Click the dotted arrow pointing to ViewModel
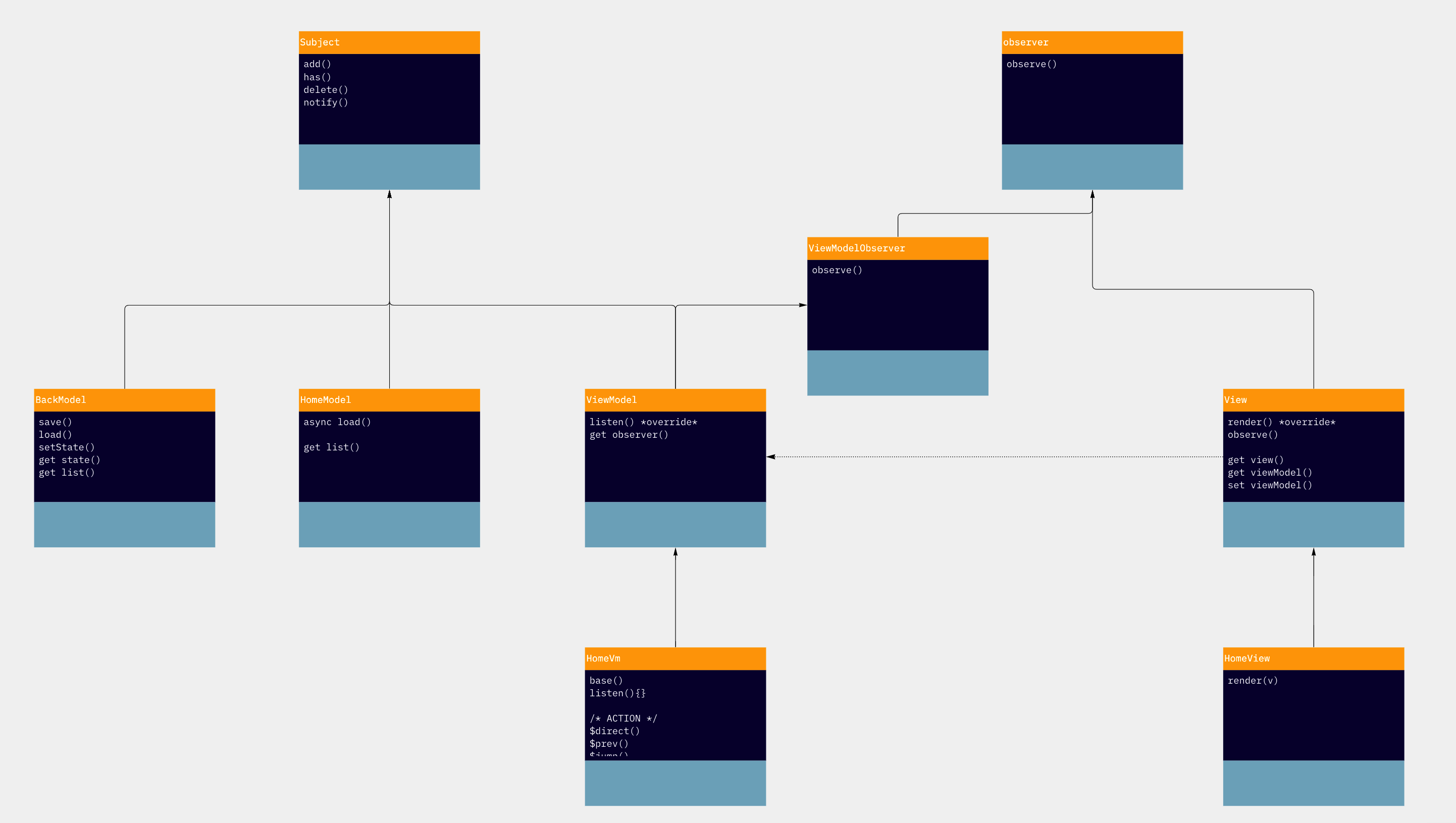This screenshot has width=1456, height=823. click(995, 457)
